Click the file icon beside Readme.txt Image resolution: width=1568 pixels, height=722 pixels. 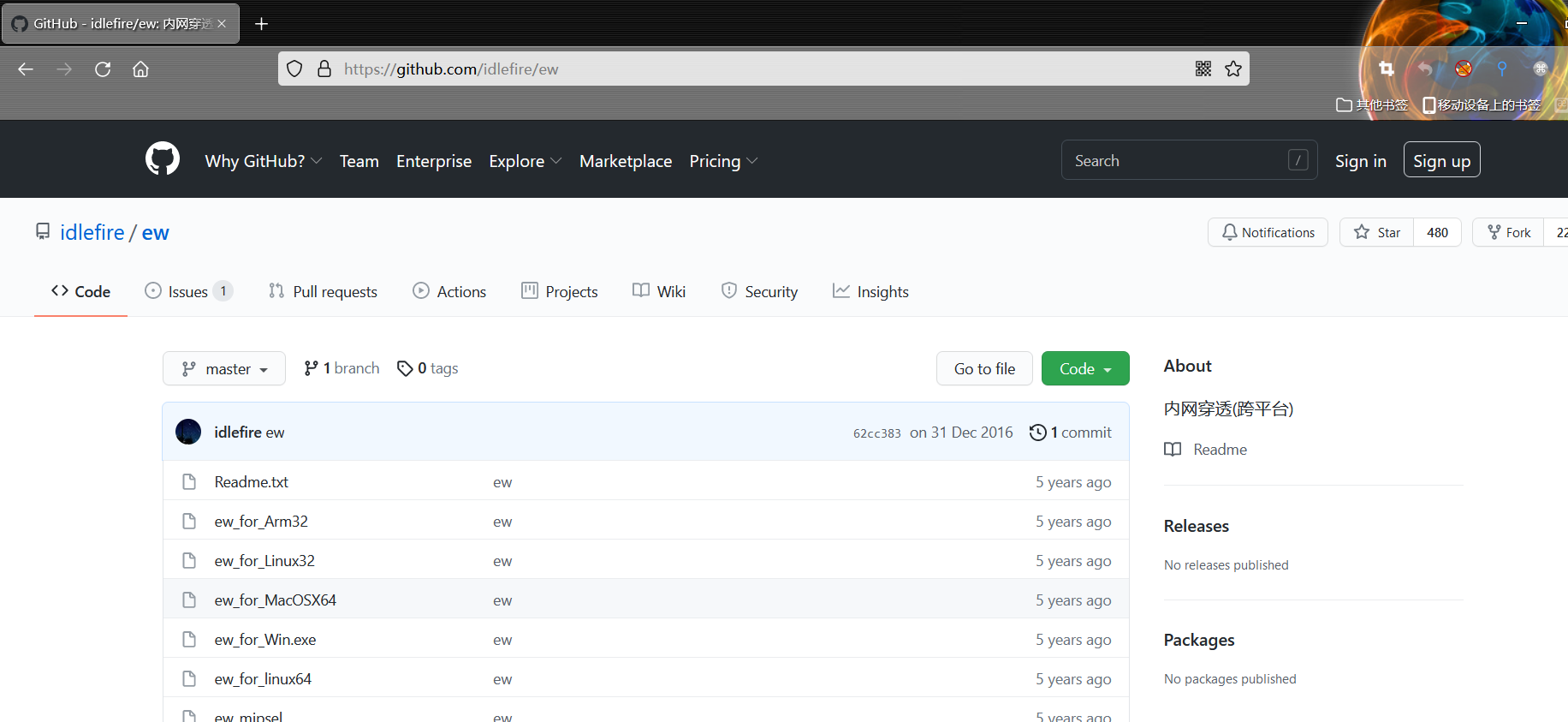point(189,481)
